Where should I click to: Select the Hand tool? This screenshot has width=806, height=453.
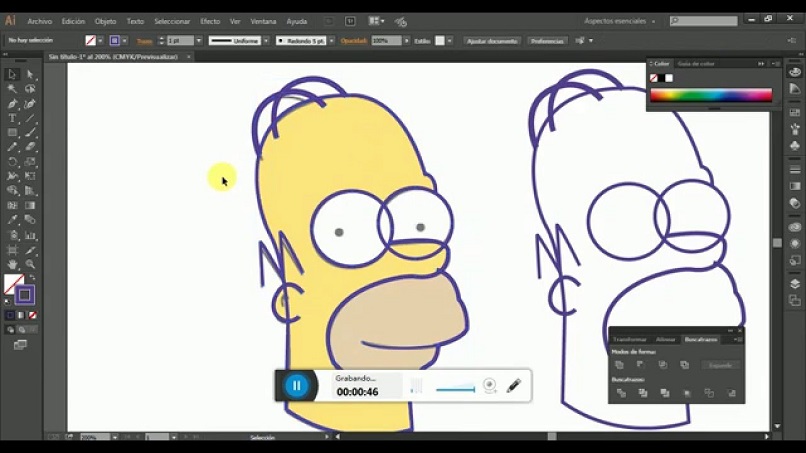point(12,265)
